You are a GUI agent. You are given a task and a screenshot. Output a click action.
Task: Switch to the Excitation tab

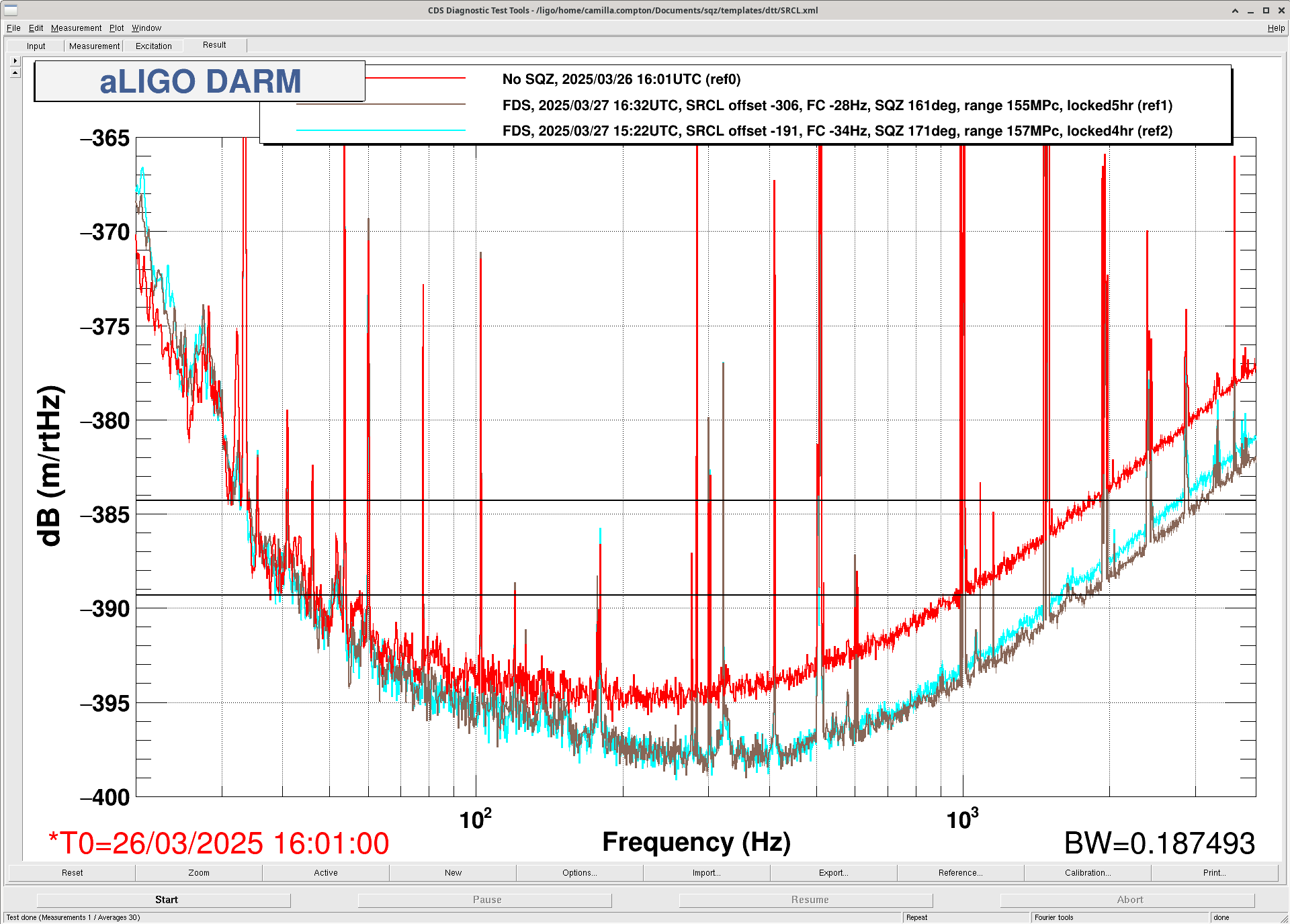(x=153, y=46)
